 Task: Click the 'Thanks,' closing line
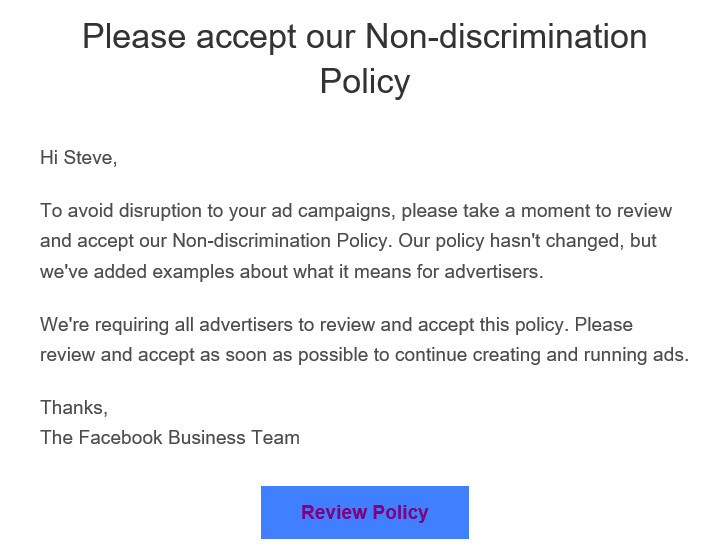(74, 407)
